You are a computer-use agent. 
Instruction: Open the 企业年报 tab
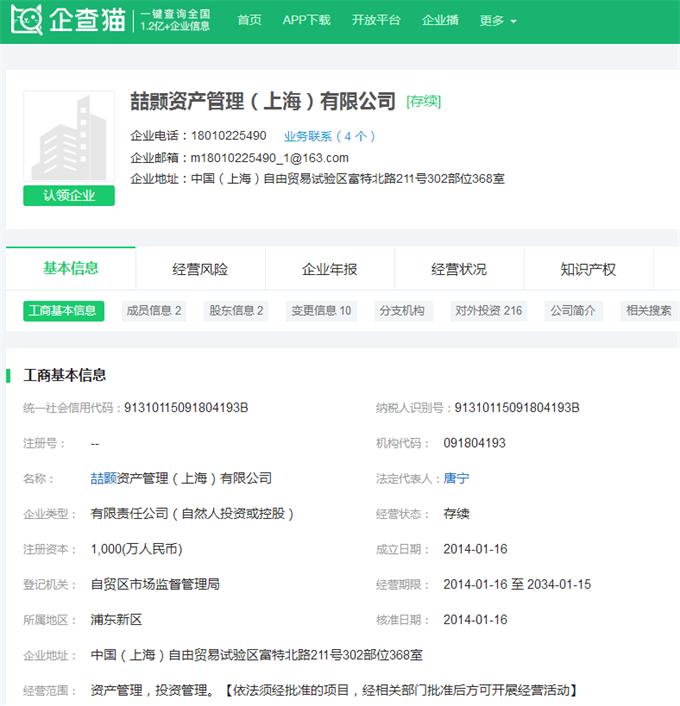330,269
